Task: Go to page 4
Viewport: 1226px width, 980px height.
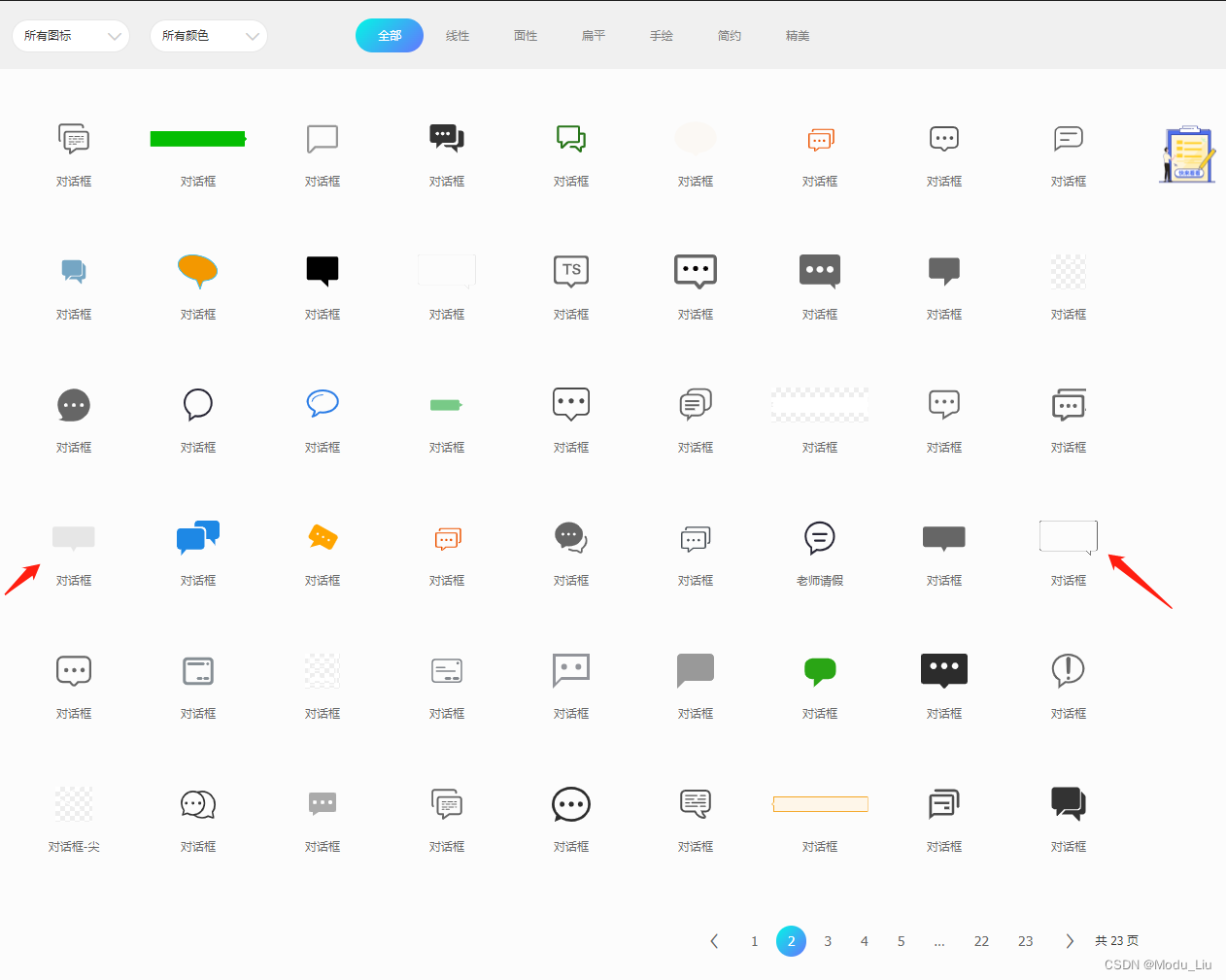Action: point(865,941)
